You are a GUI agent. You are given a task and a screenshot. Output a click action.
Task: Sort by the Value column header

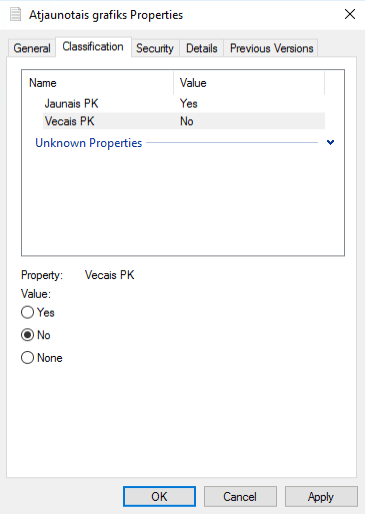click(249, 83)
